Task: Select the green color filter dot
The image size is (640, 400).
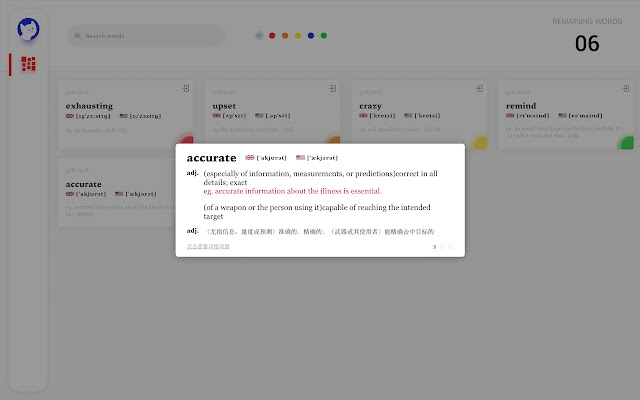Action: point(324,36)
